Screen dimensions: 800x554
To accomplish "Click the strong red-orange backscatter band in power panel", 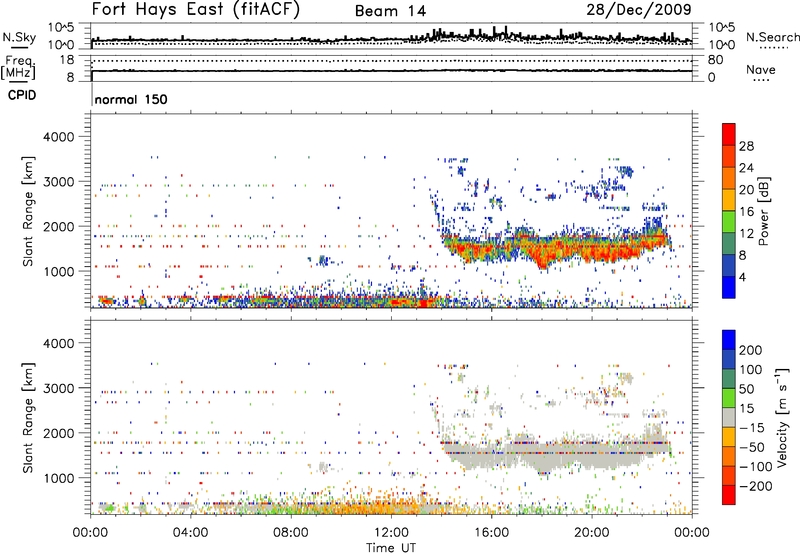I will (556, 248).
